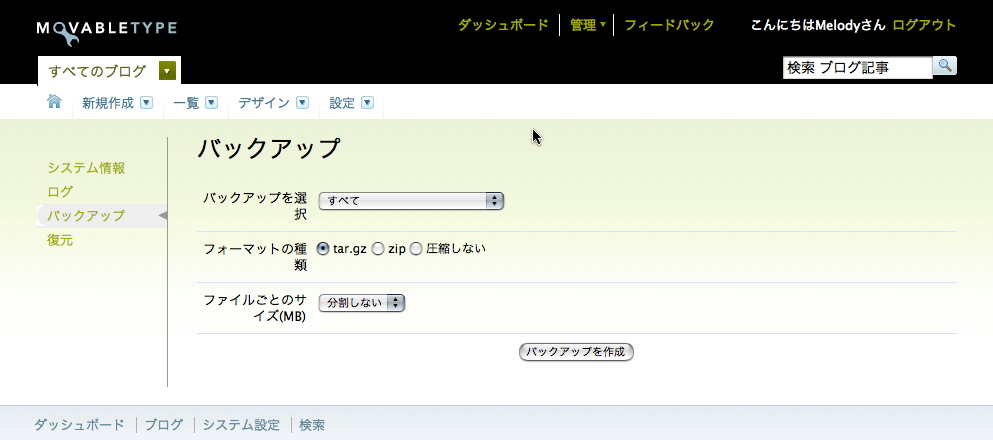Click the すべてのブログ tab label
Image resolution: width=993 pixels, height=440 pixels.
[x=98, y=71]
